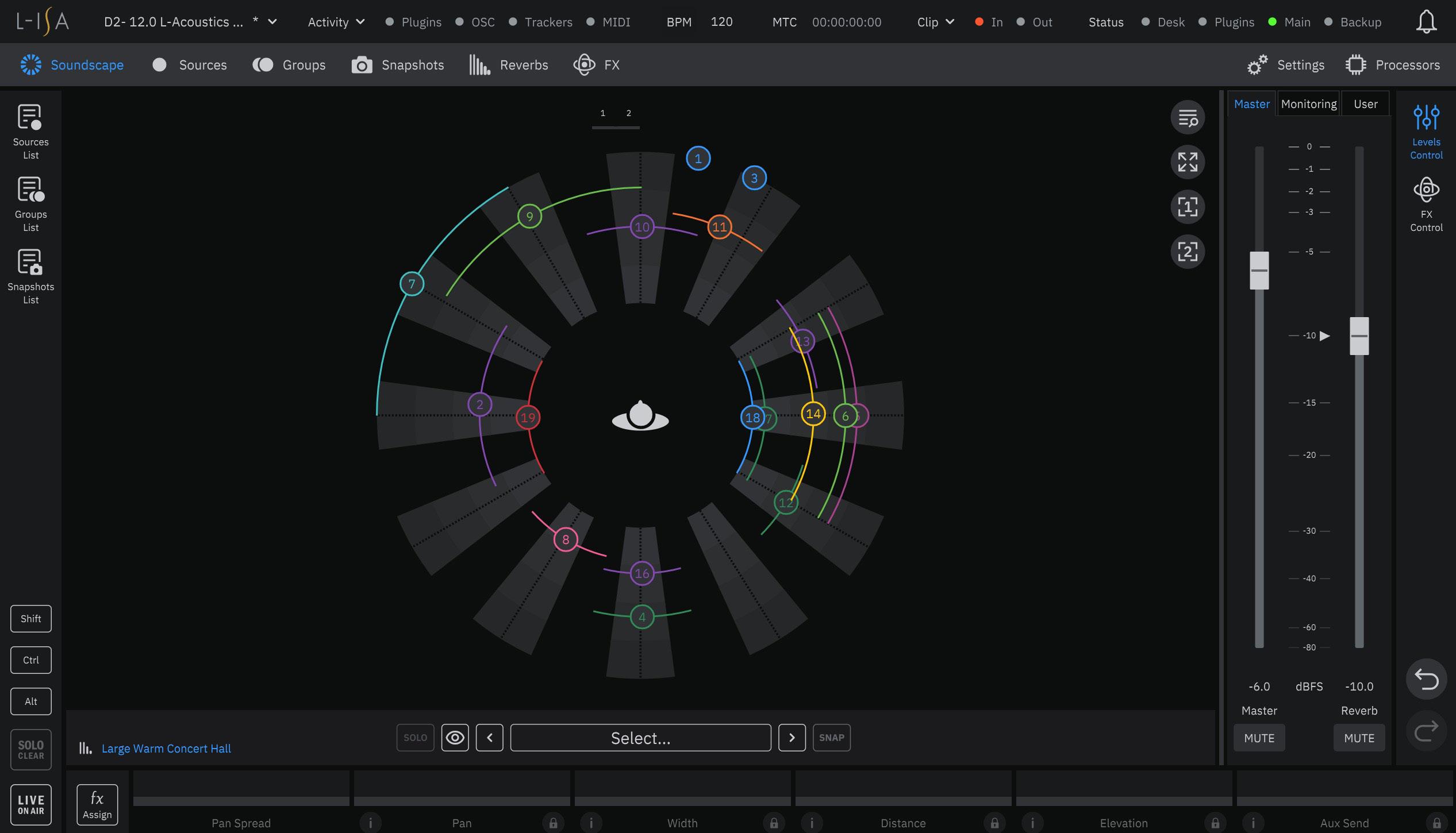The height and width of the screenshot is (833, 1456).
Task: Click the Master fader handle
Action: point(1259,270)
